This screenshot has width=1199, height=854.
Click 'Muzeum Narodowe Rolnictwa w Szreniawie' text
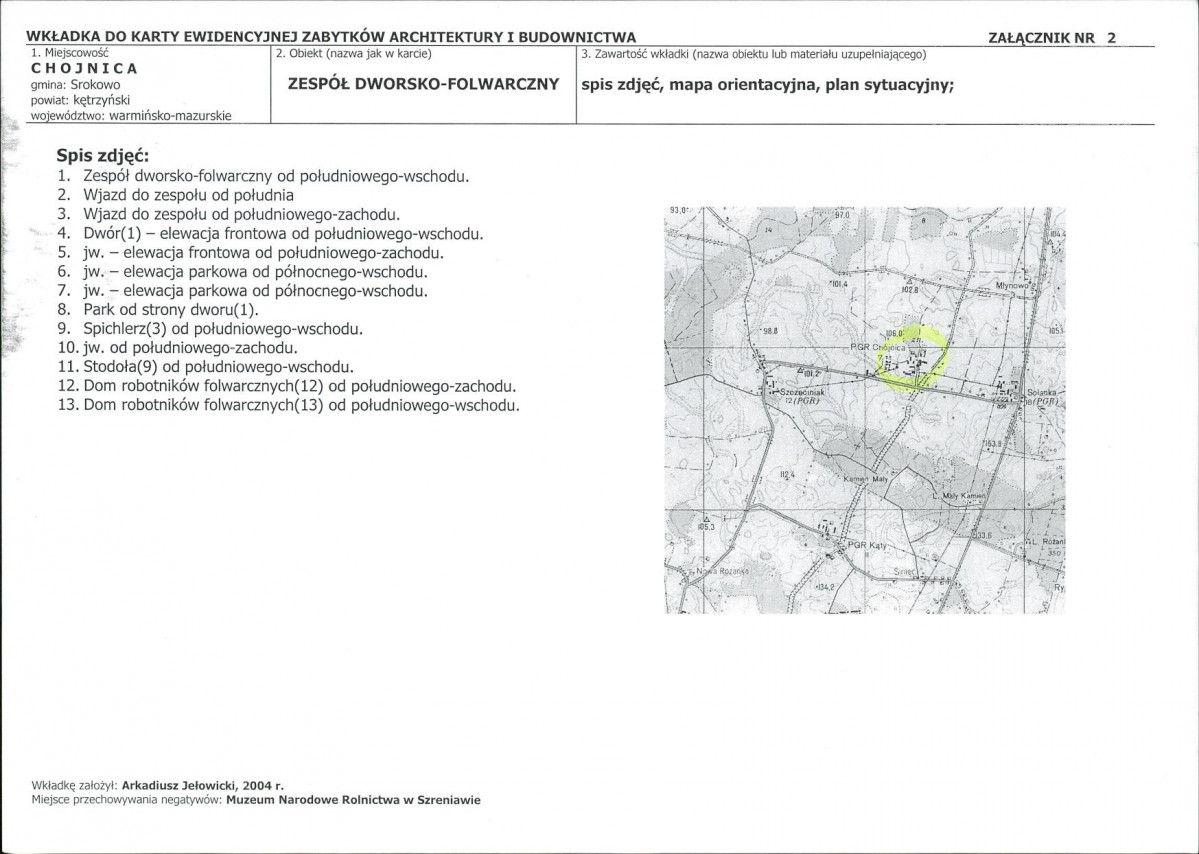353,800
